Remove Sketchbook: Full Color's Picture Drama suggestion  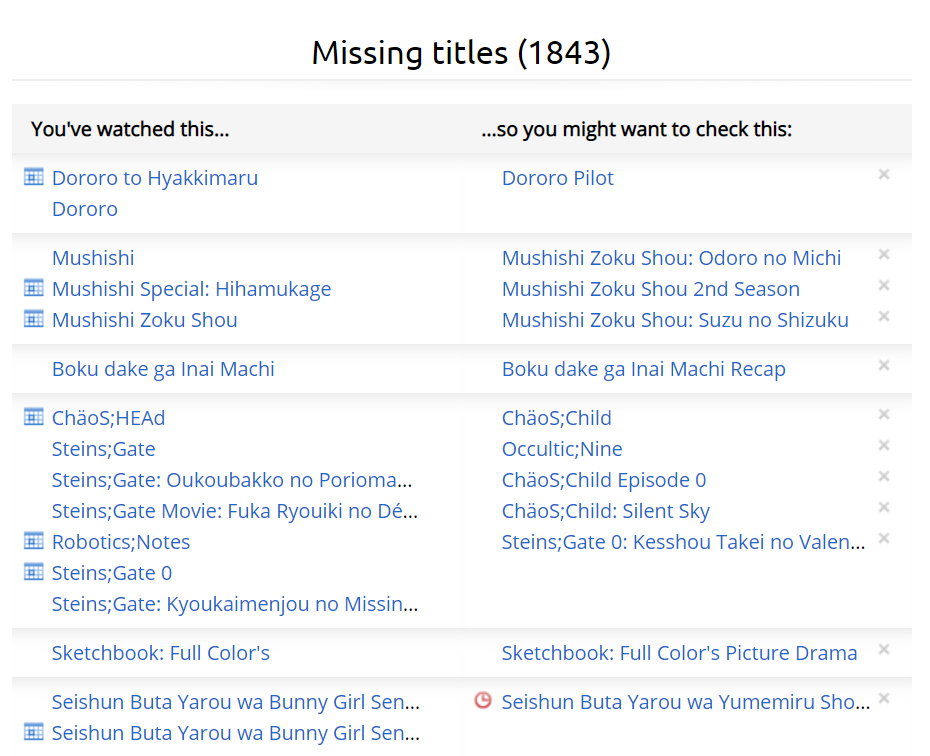pos(884,649)
